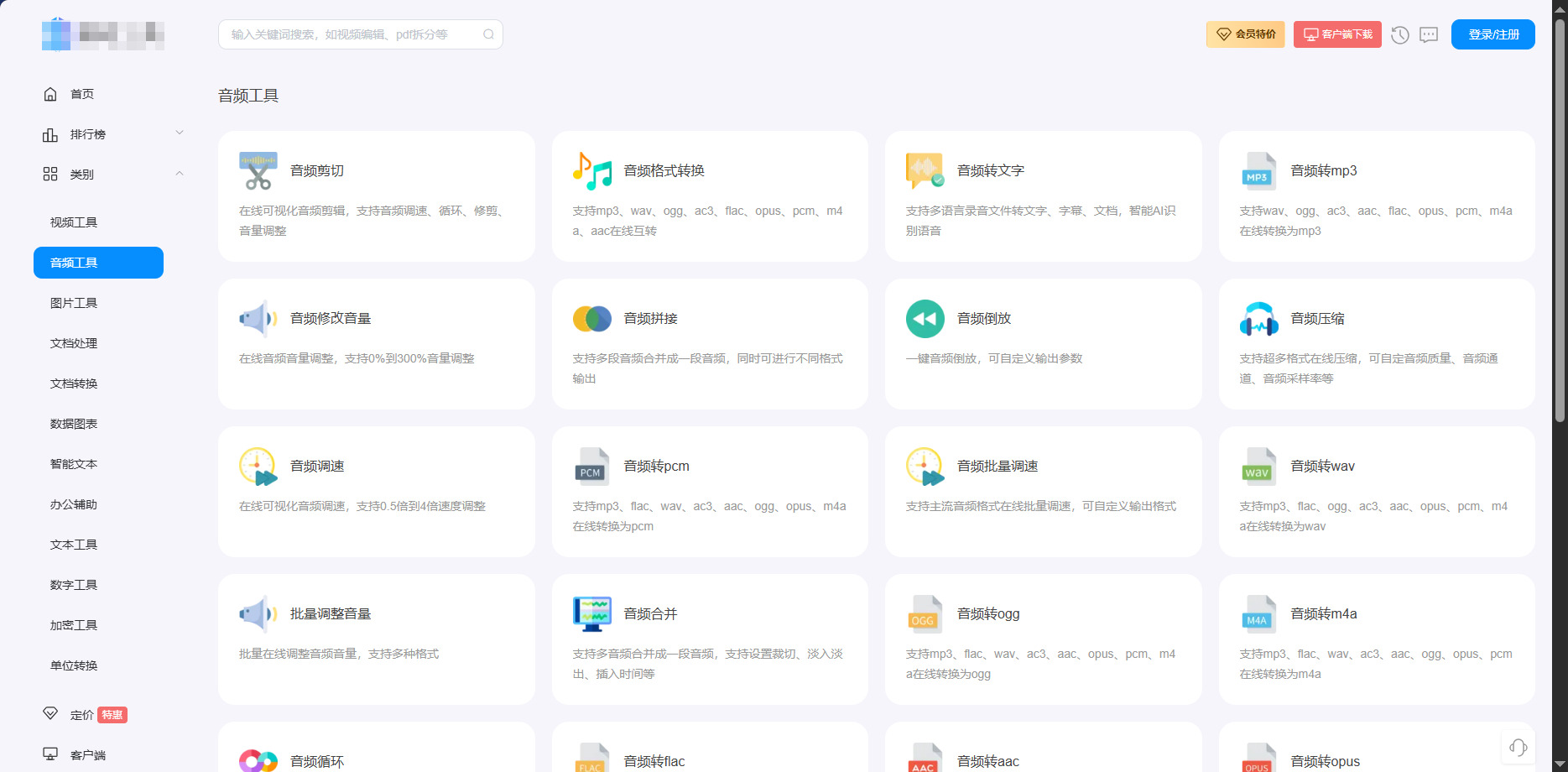Open the 音频转pcm file icon

[592, 467]
